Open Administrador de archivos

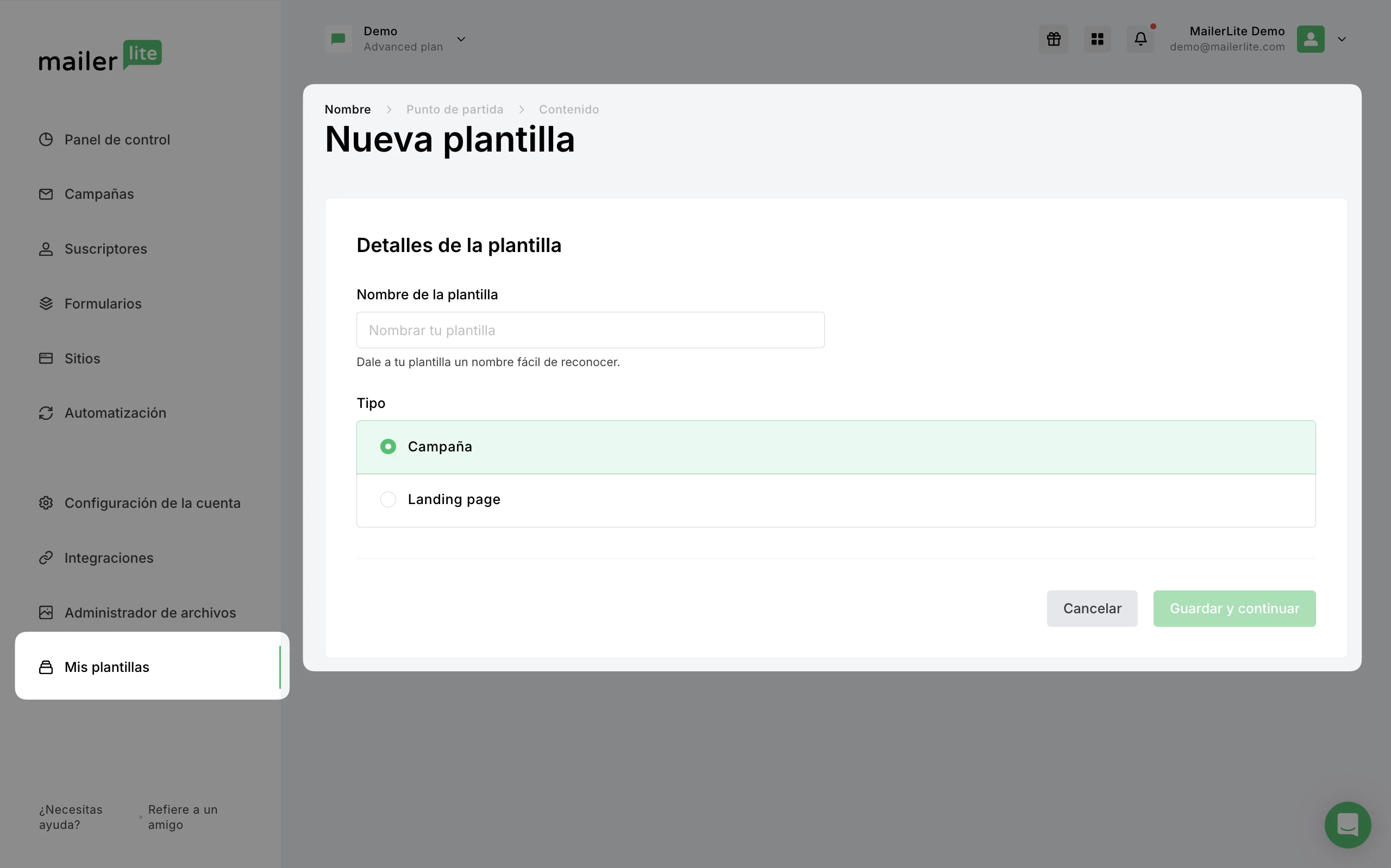coord(150,613)
